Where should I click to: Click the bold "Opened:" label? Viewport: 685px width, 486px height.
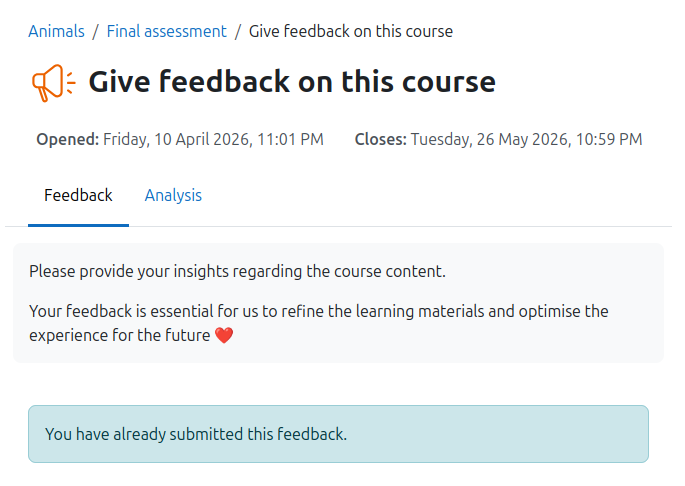click(x=67, y=140)
